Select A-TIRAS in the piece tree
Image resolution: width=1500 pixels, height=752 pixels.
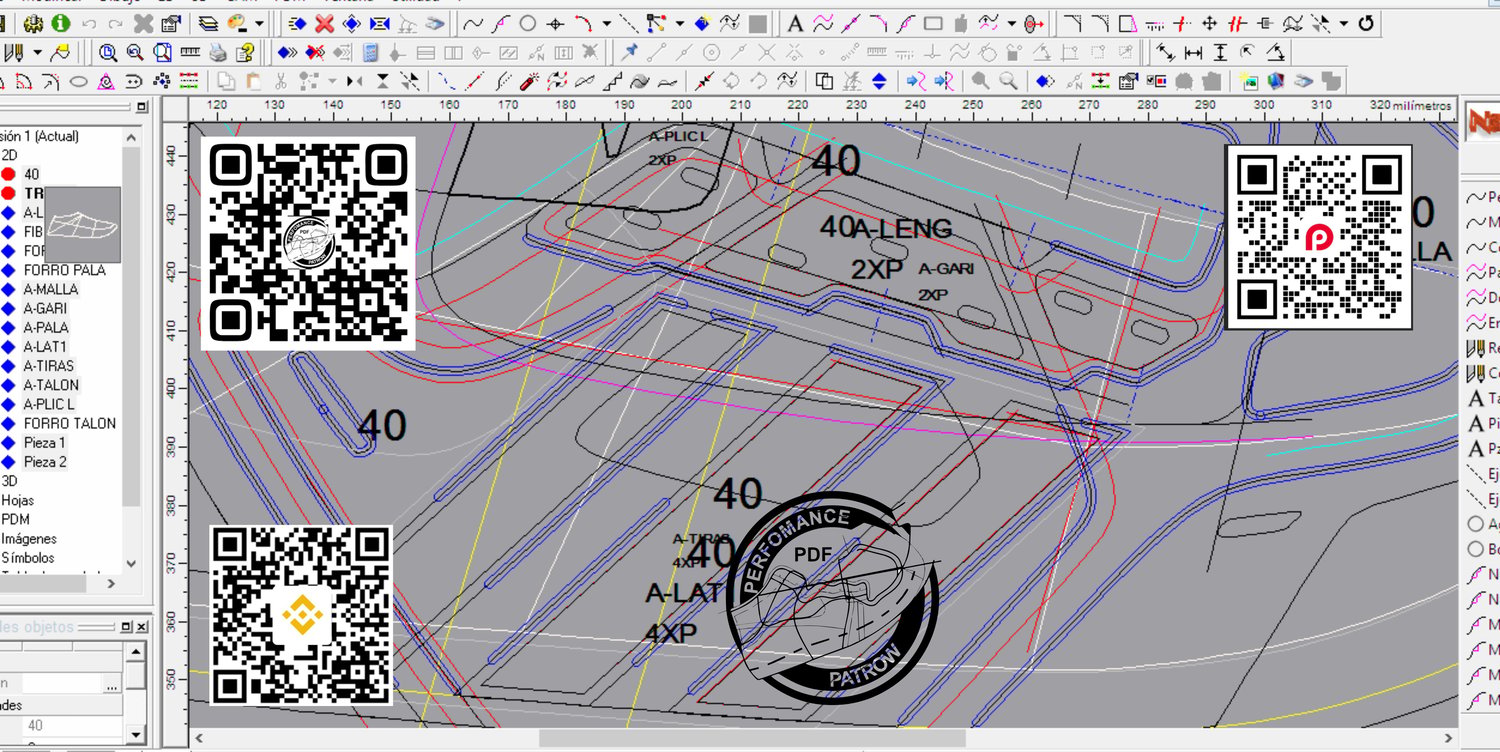pyautogui.click(x=49, y=366)
